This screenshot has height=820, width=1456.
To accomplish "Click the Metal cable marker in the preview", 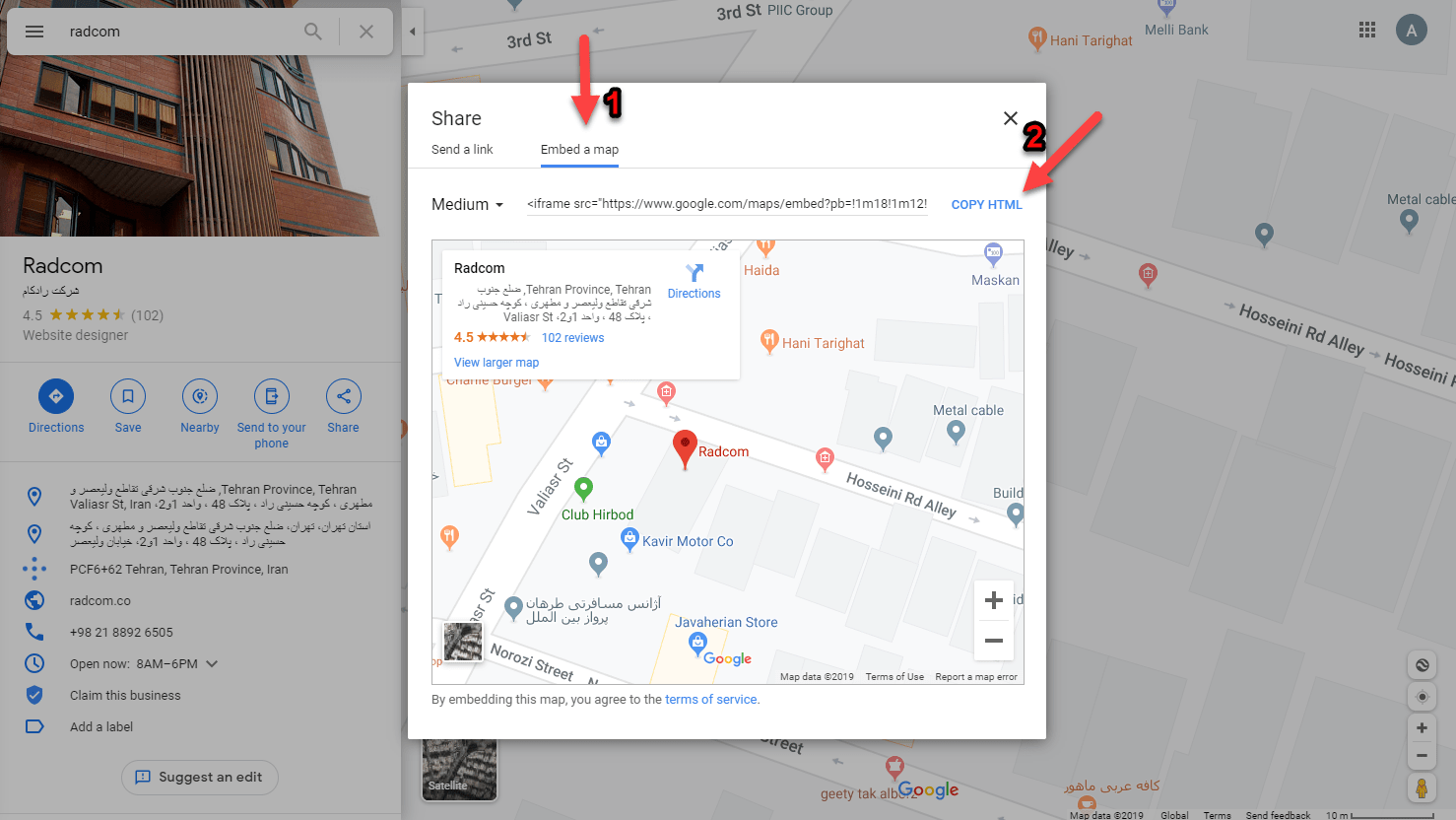I will [x=955, y=430].
